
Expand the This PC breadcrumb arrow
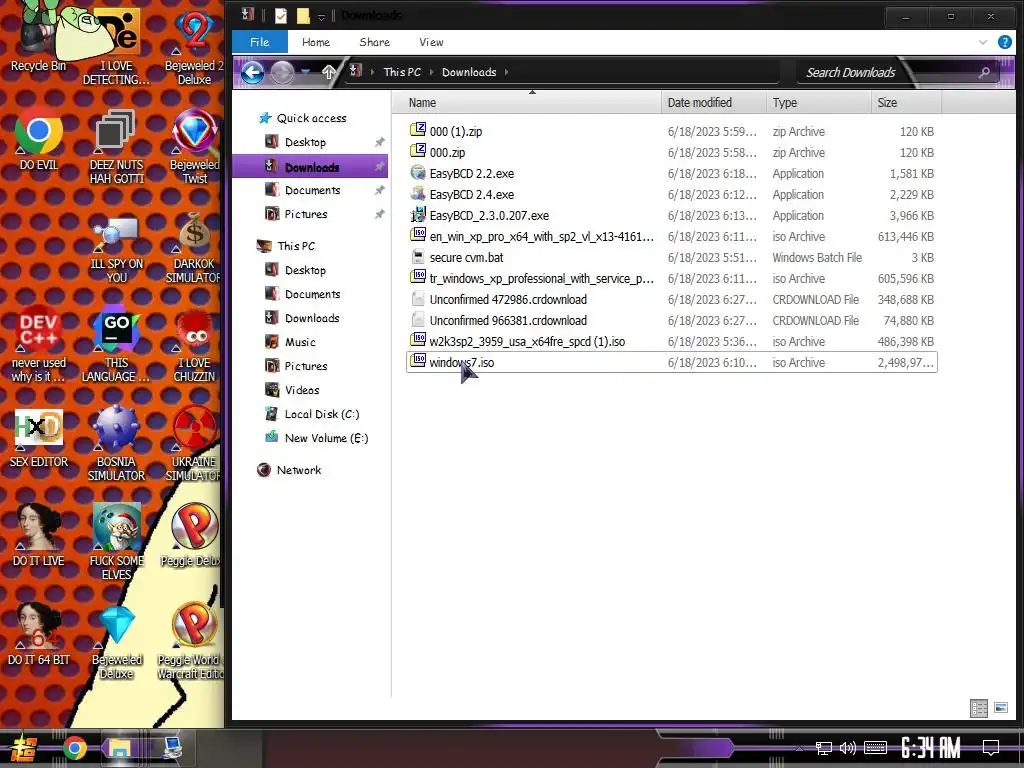pyautogui.click(x=432, y=72)
